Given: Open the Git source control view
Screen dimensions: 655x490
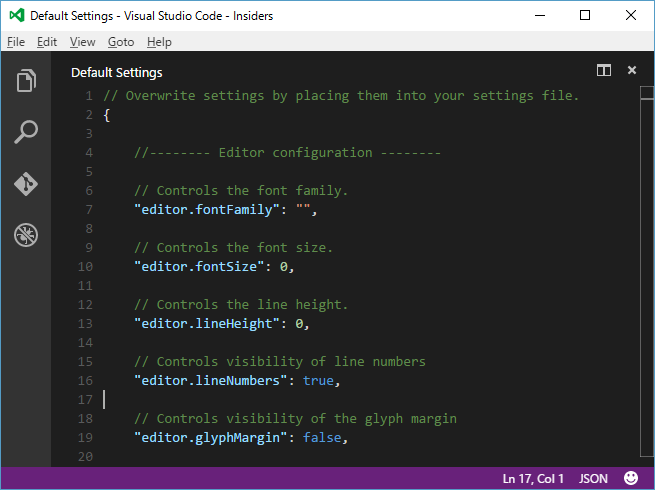Looking at the screenshot, I should [26, 184].
